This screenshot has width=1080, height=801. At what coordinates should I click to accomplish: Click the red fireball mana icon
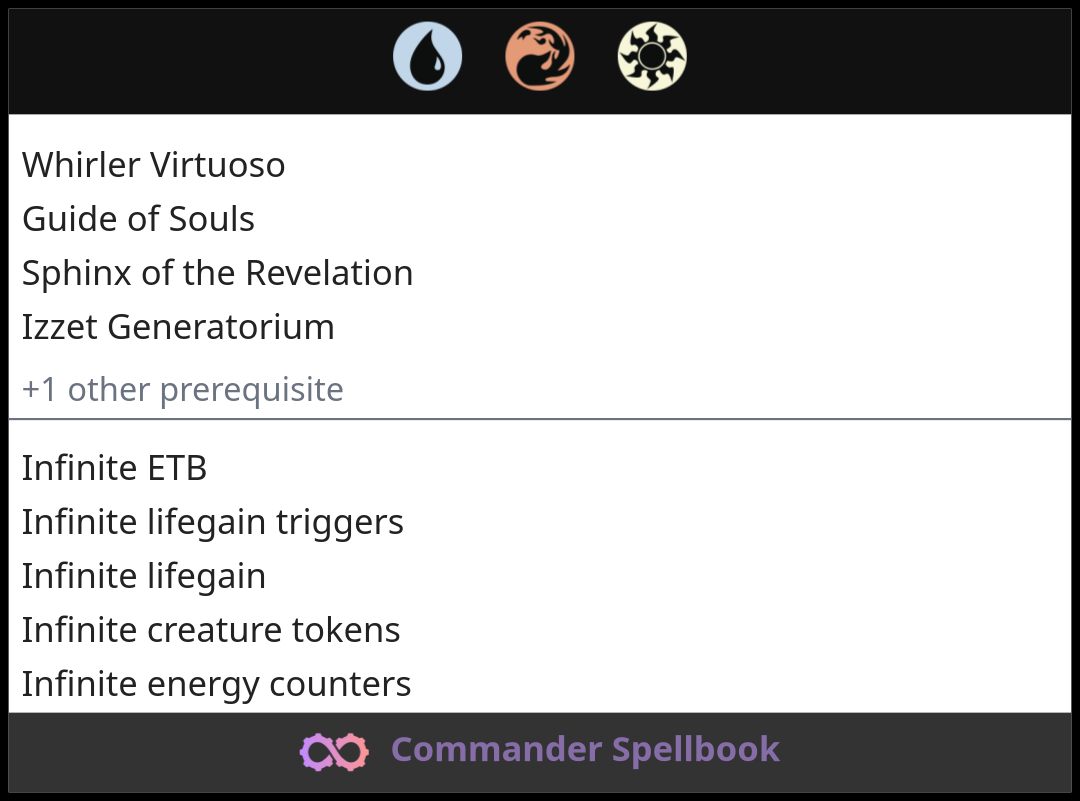click(540, 56)
